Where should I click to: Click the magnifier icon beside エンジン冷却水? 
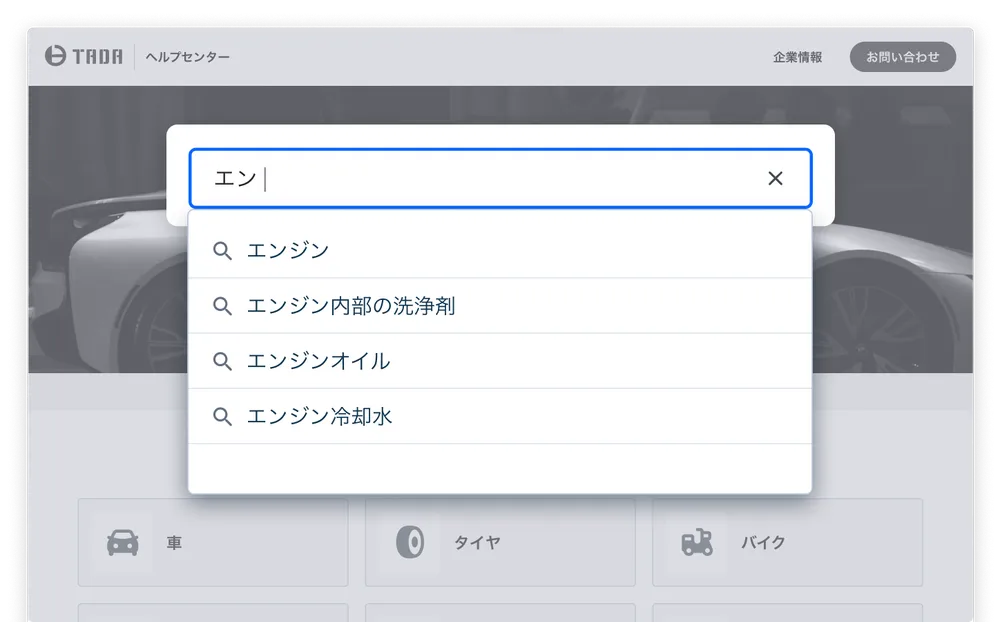[222, 417]
